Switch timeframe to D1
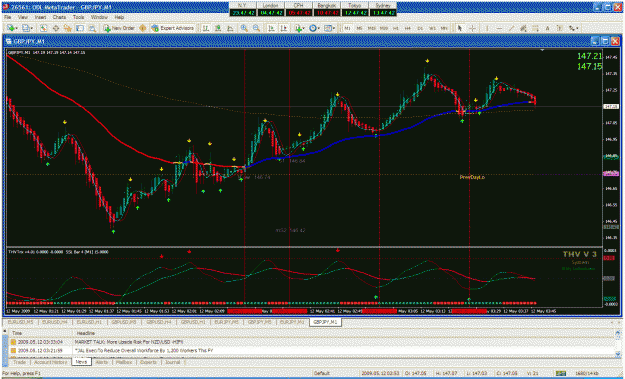625x379 pixels. tap(420, 28)
